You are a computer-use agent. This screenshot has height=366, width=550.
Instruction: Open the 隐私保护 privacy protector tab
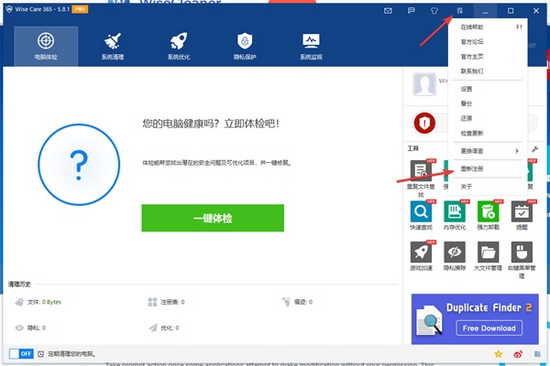point(245,46)
